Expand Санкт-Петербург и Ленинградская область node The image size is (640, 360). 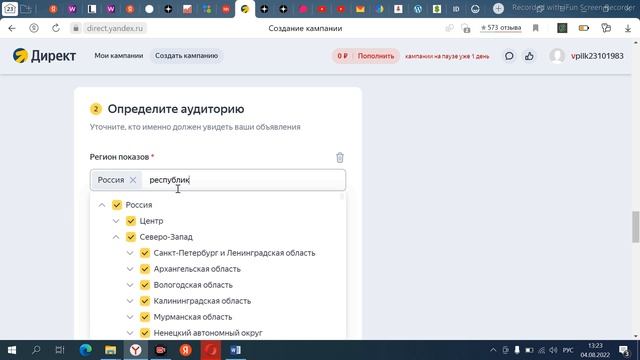(130, 253)
